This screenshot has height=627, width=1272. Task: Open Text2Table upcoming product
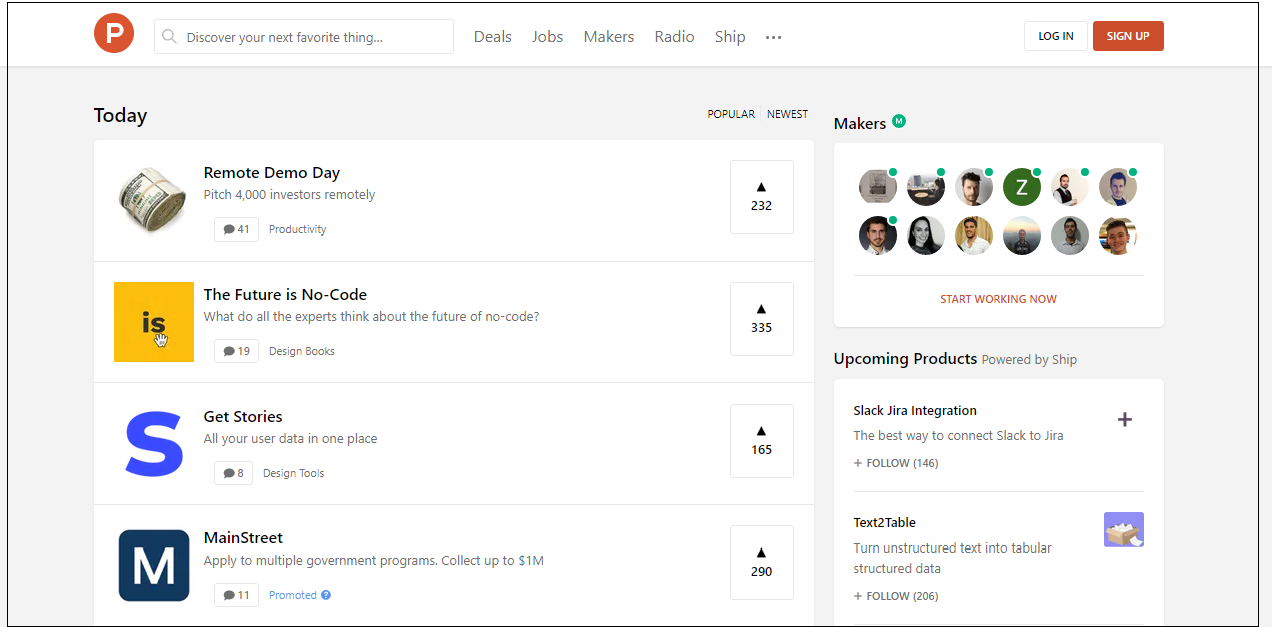point(885,523)
